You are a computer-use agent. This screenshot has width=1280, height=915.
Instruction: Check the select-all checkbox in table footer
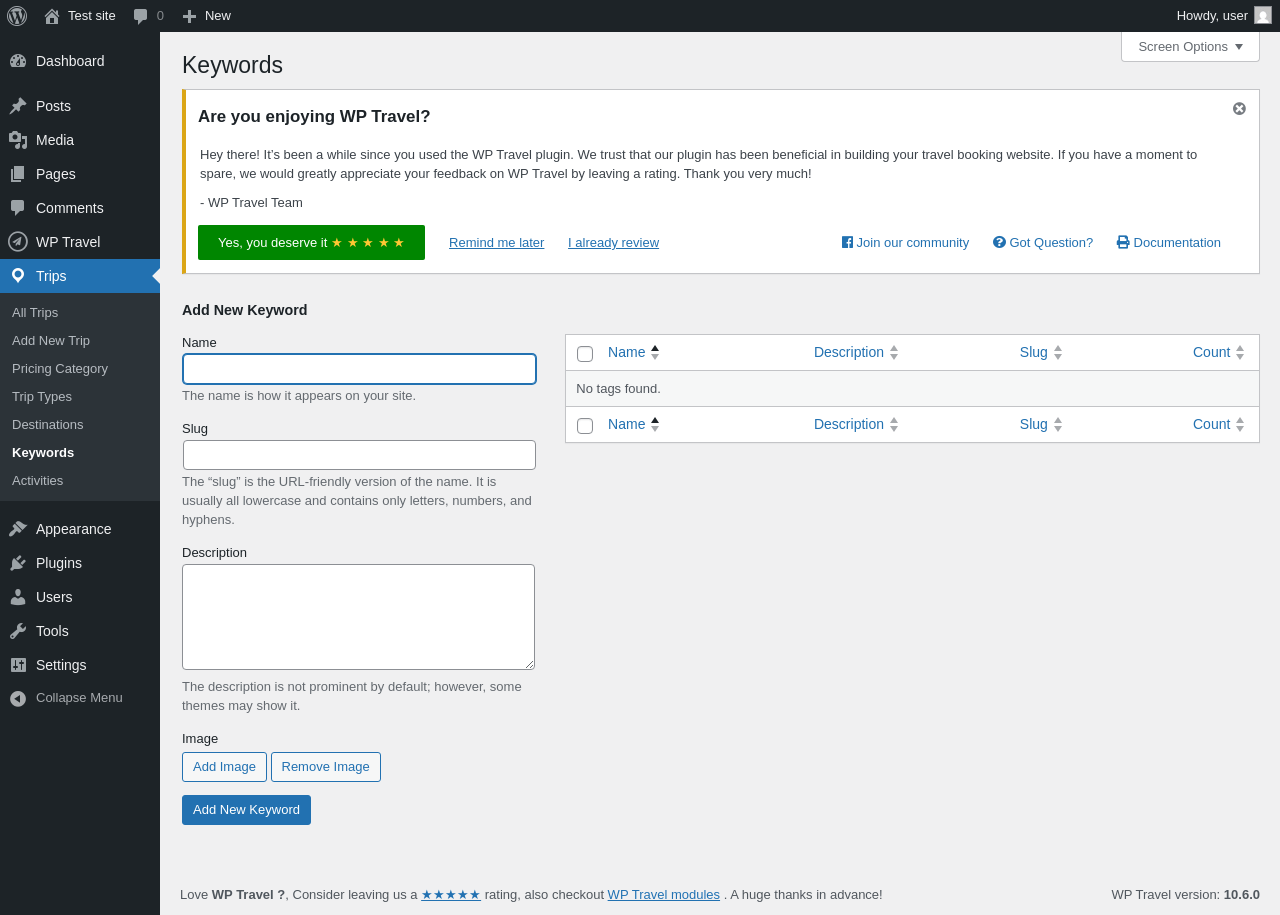click(585, 426)
